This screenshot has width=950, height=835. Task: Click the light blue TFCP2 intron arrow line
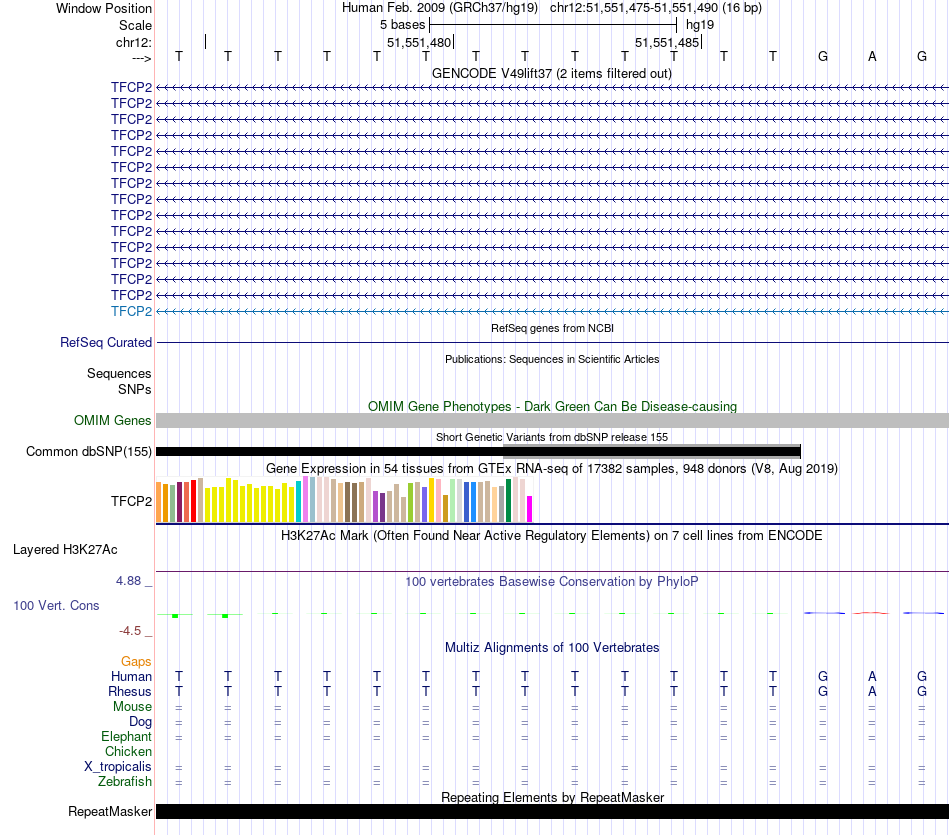[x=553, y=311]
